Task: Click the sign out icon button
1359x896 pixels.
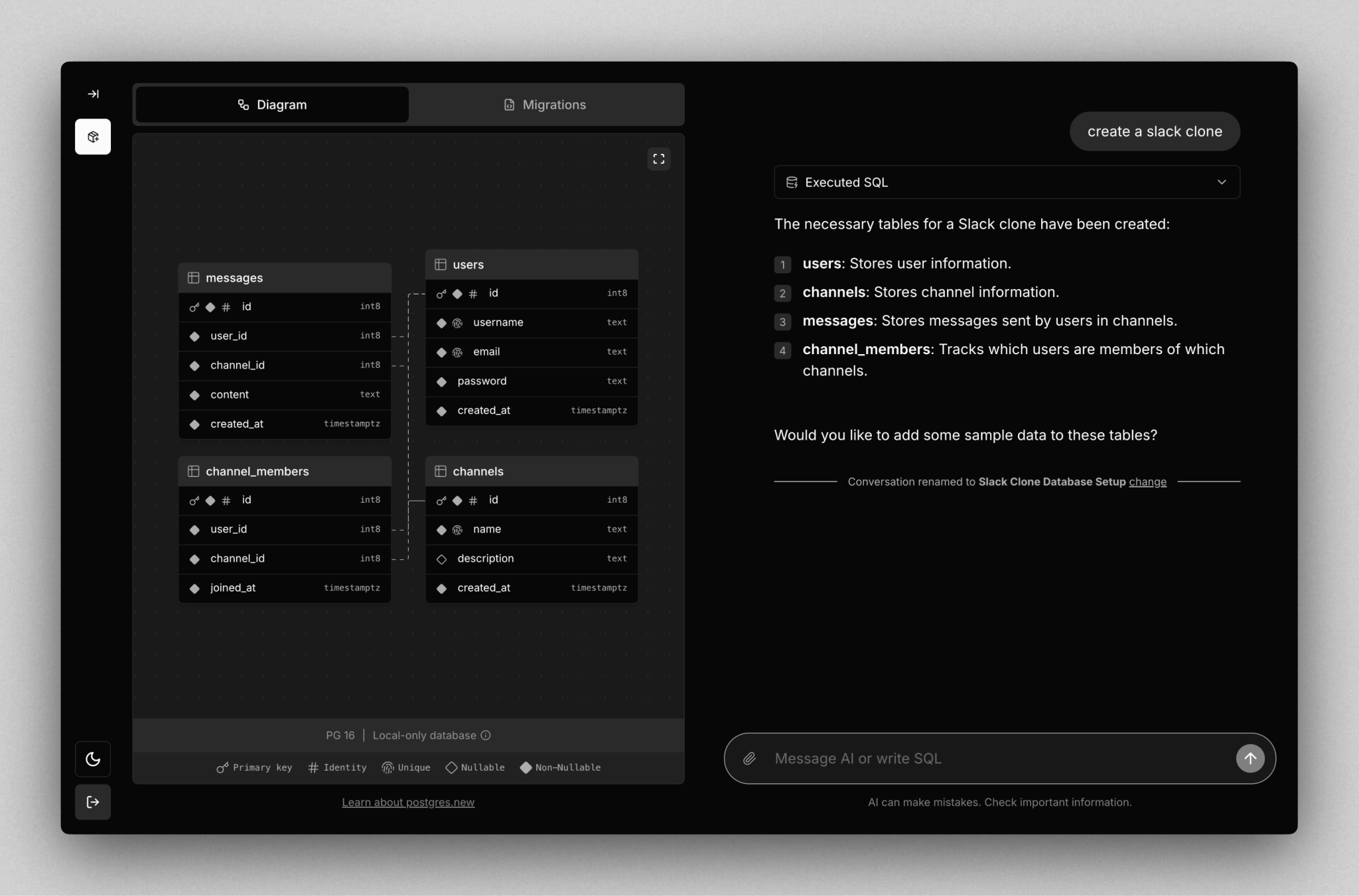Action: point(93,802)
